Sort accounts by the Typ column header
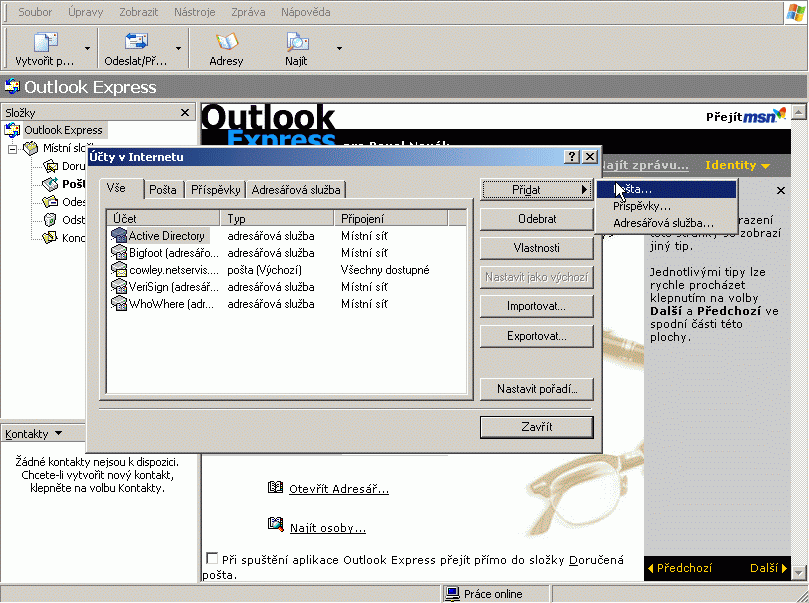This screenshot has width=809, height=603. coord(277,218)
